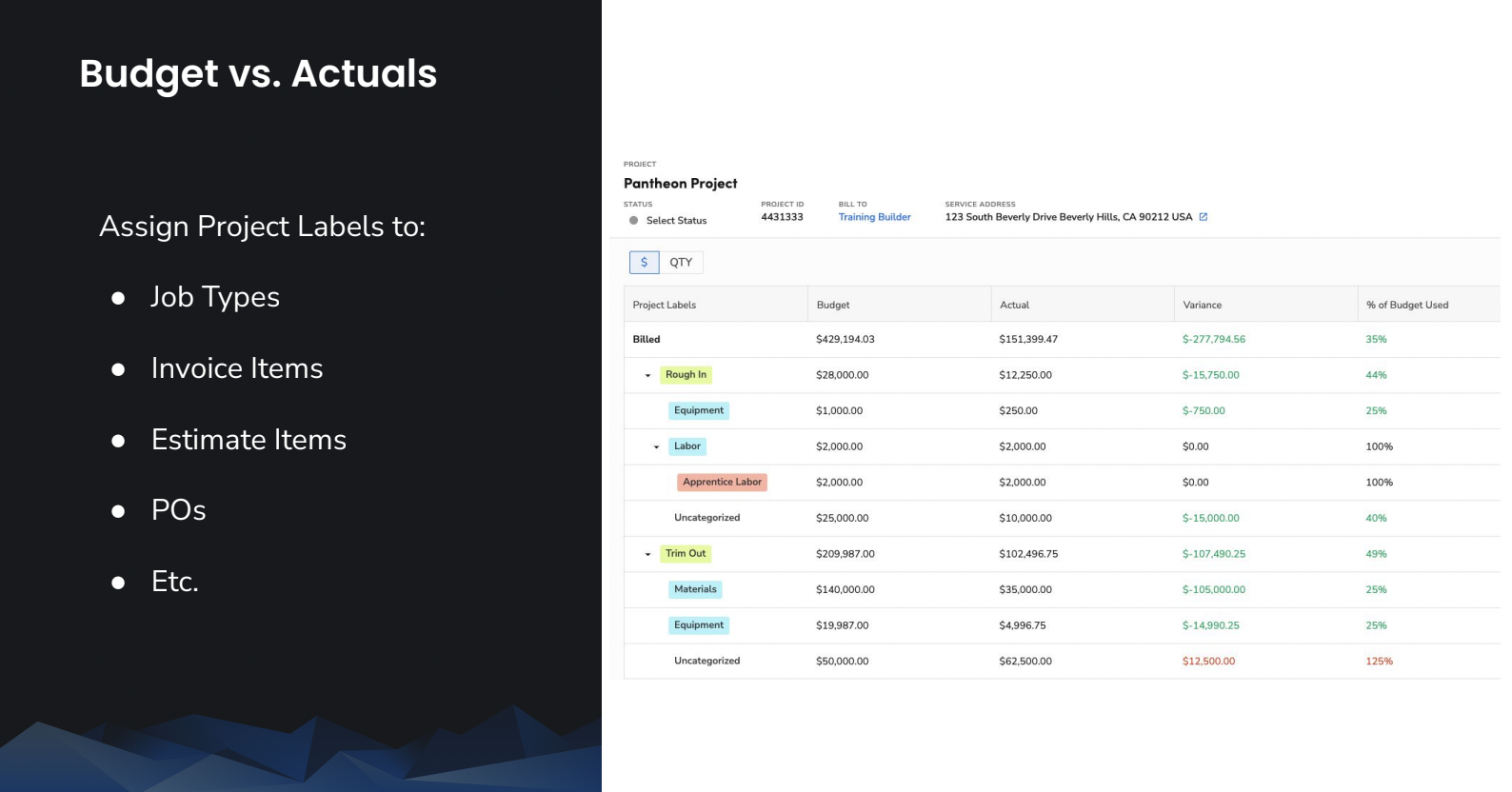Click the red $12,500.00 variance

[1208, 662]
